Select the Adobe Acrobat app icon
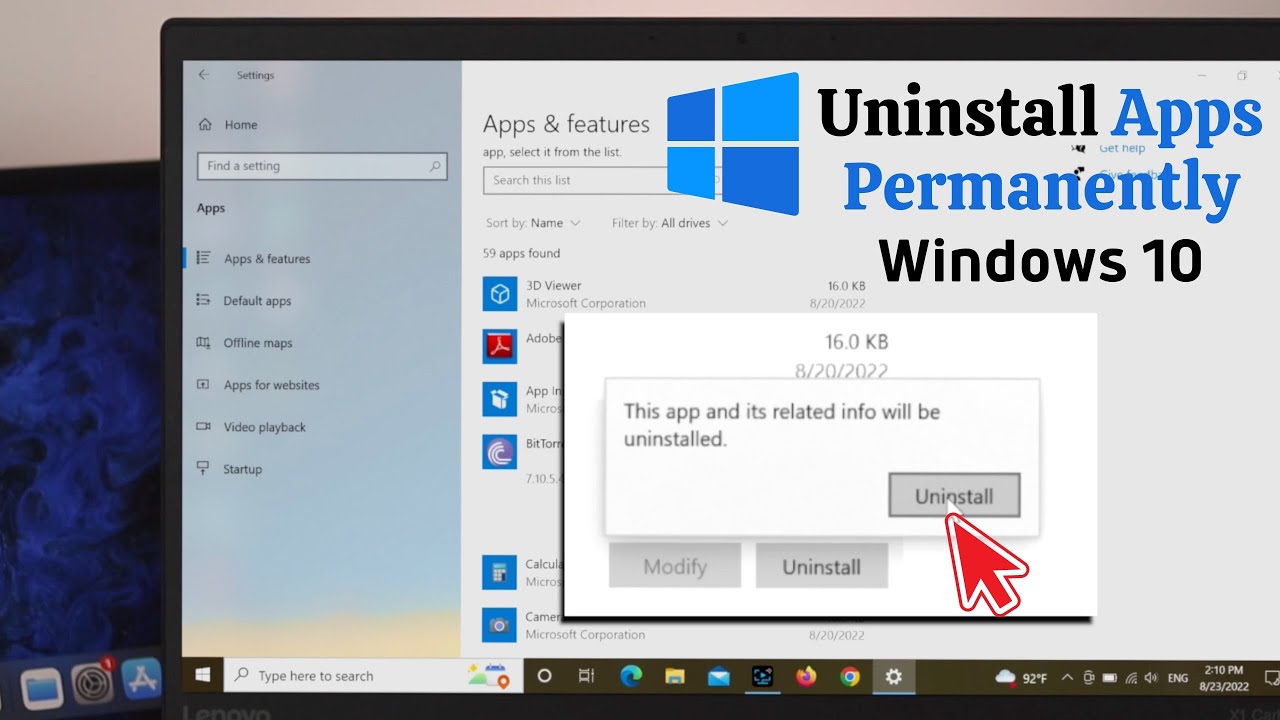 tap(499, 346)
